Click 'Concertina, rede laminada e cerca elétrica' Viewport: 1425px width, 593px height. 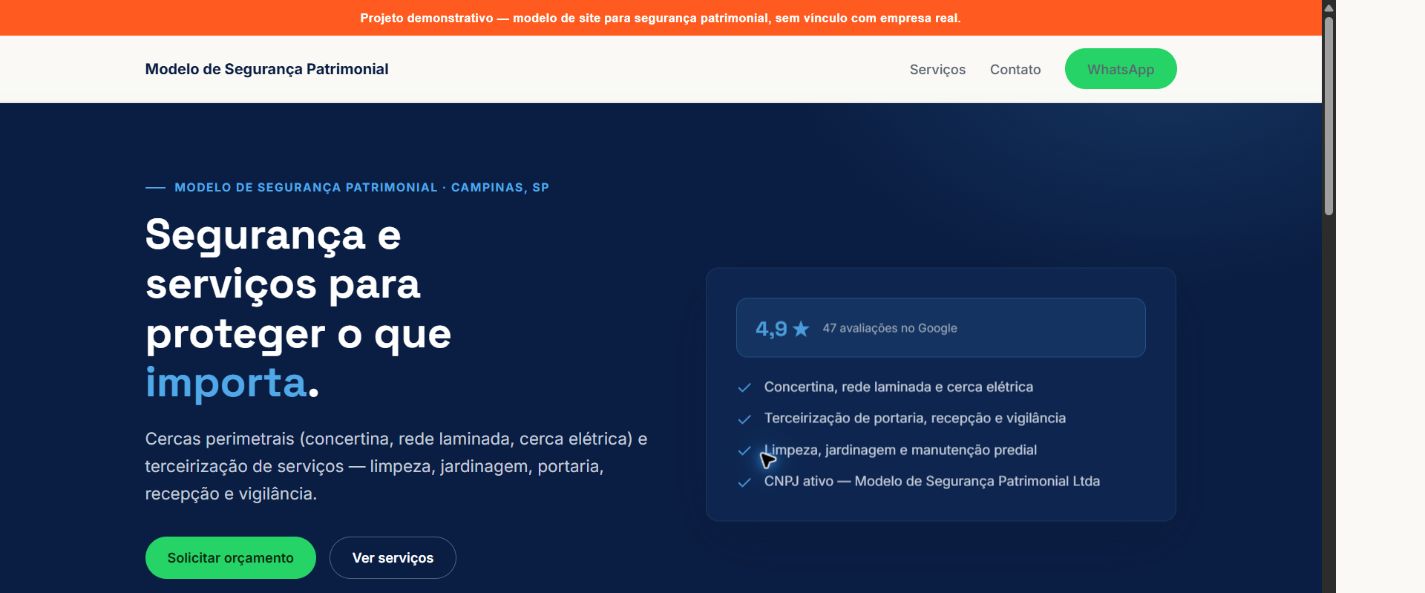coord(899,387)
